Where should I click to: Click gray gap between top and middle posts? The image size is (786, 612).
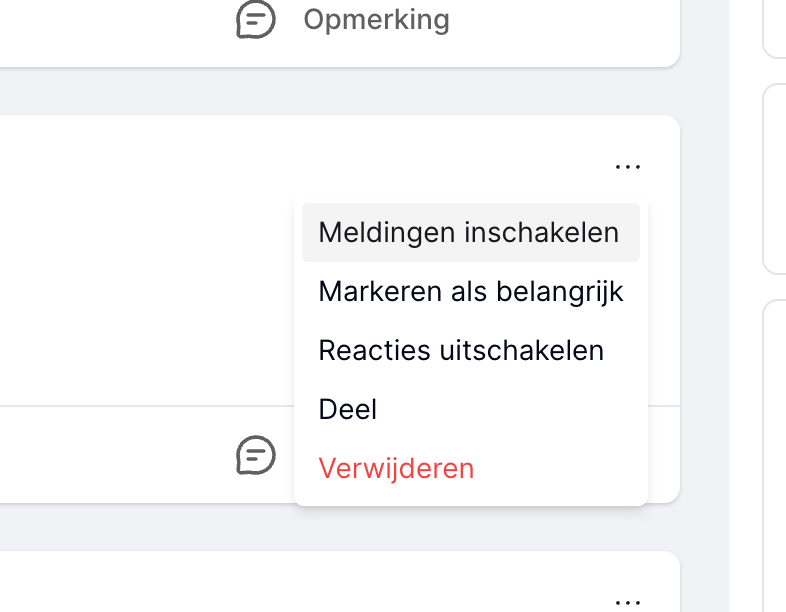[x=340, y=91]
